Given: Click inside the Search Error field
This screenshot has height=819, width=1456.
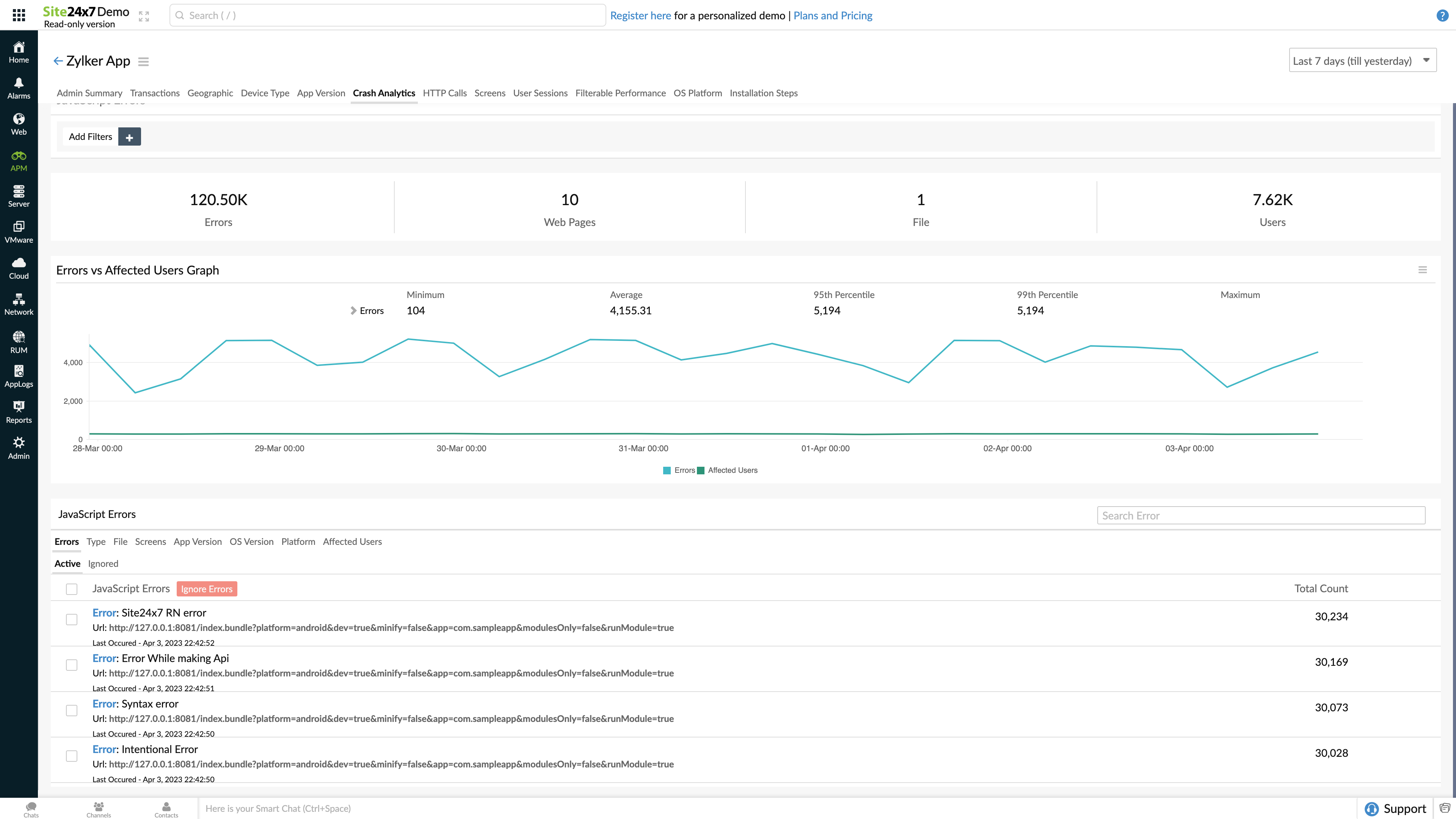Looking at the screenshot, I should click(1261, 515).
